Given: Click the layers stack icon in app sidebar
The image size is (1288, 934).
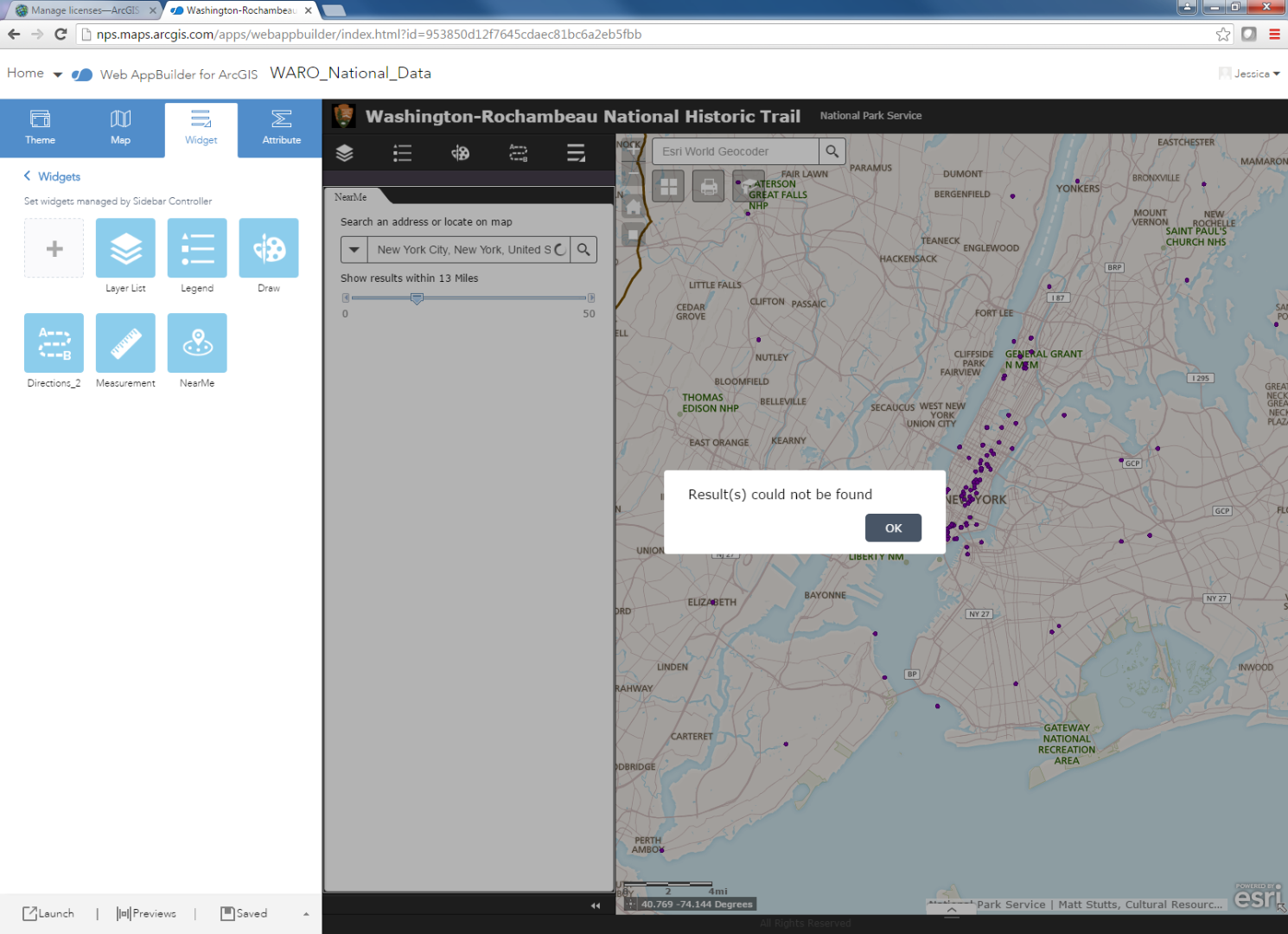Looking at the screenshot, I should [345, 153].
